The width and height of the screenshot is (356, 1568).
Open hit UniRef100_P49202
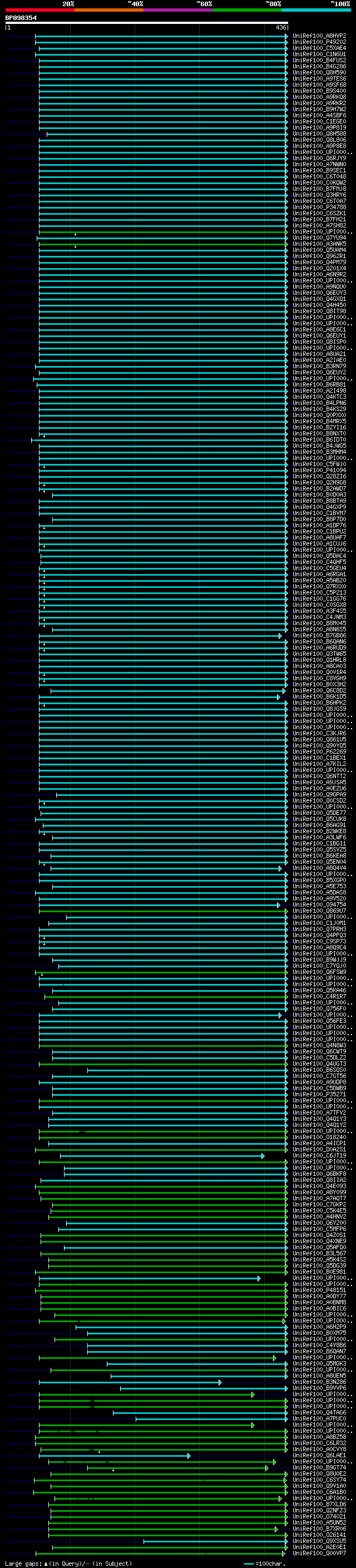point(319,42)
